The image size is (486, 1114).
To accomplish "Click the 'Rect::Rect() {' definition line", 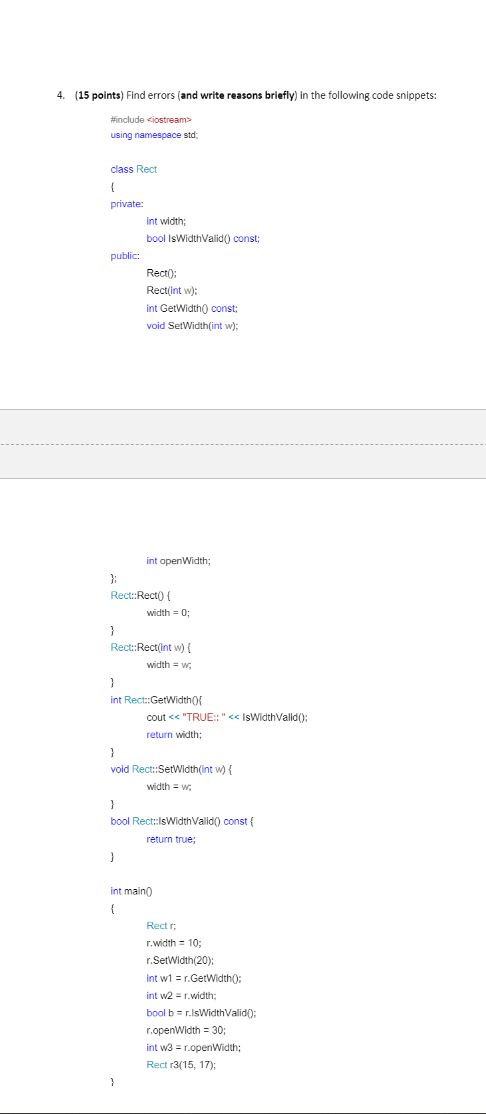I will point(140,595).
